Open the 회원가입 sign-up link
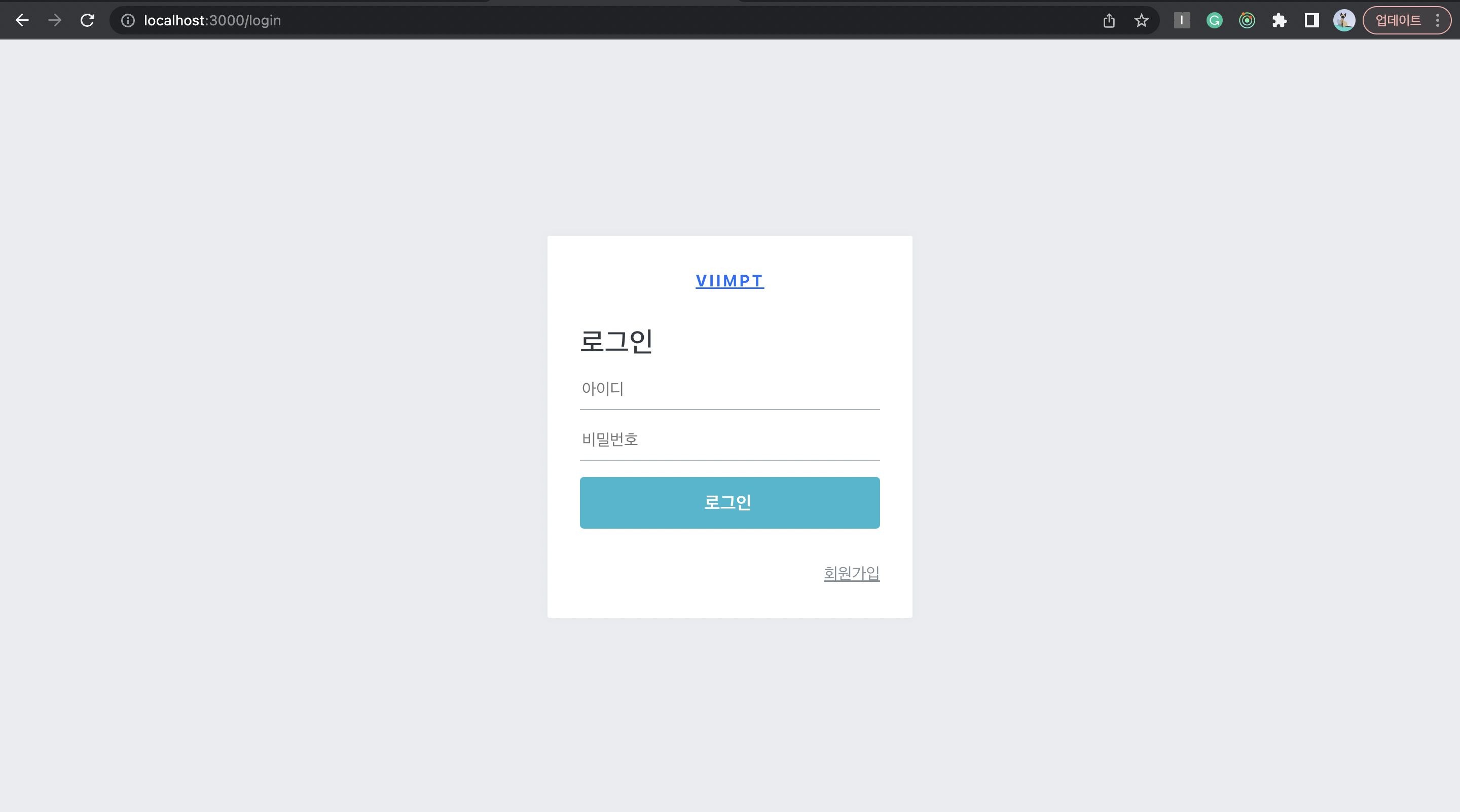The width and height of the screenshot is (1460, 812). 851,573
